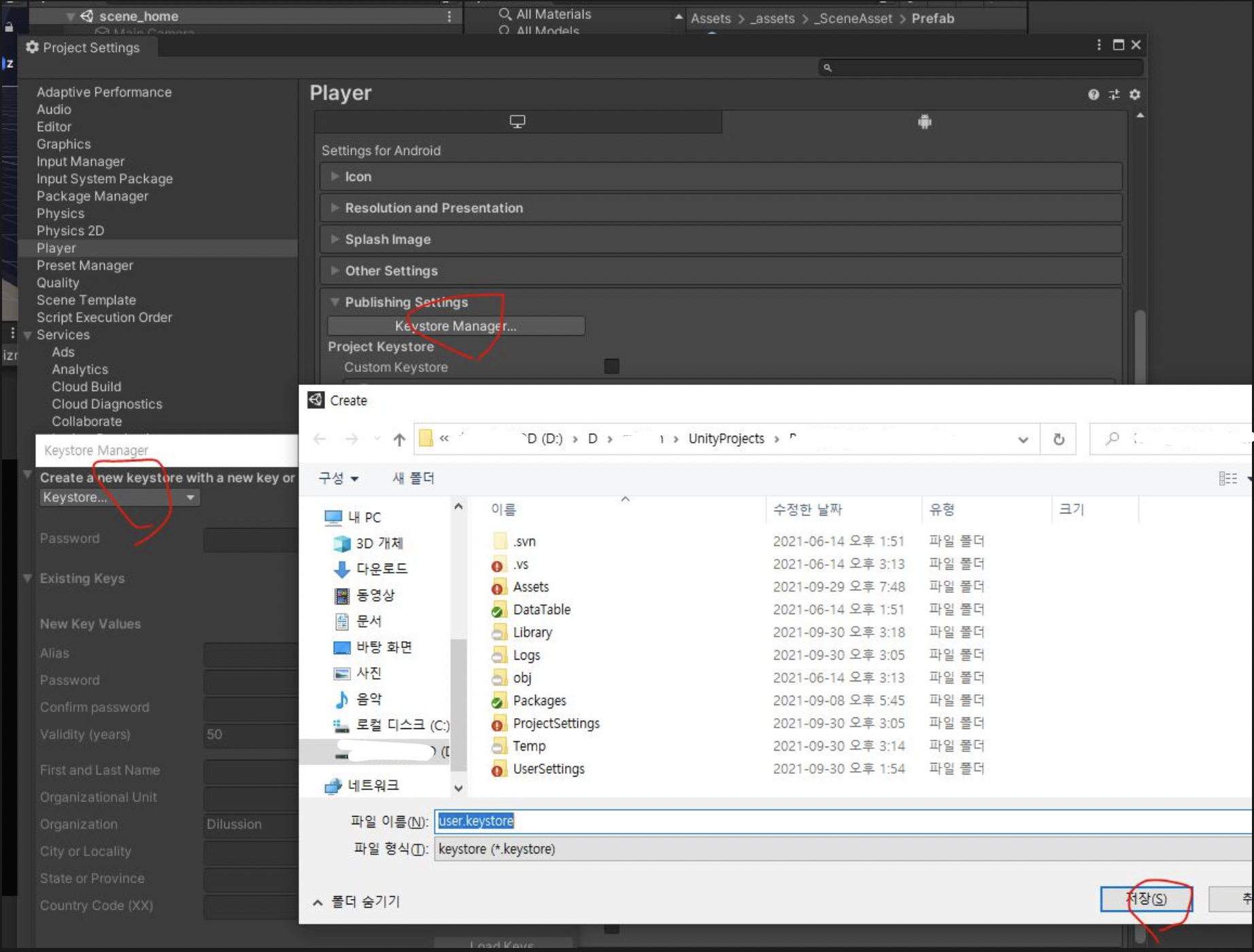Screen dimensions: 1254x952
Task: Toggle 폴더 숨기기 hide folders
Action: 356,902
